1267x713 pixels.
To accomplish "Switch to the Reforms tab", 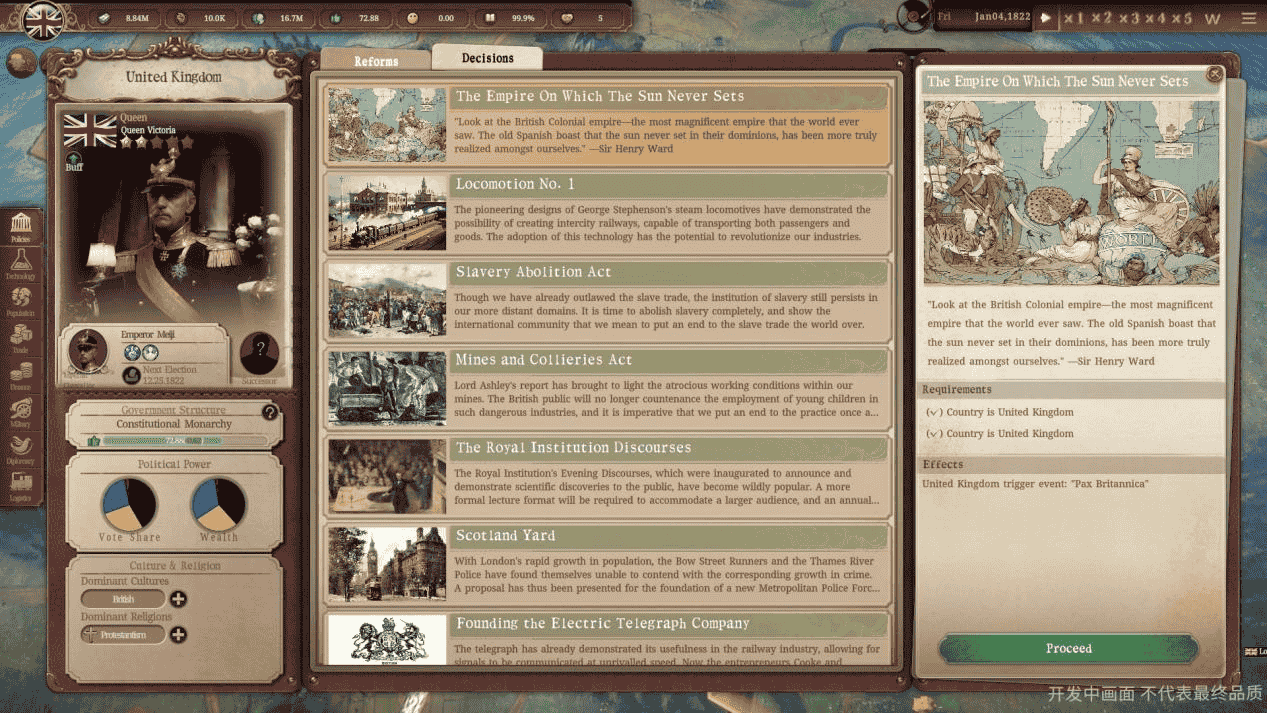I will pos(376,61).
